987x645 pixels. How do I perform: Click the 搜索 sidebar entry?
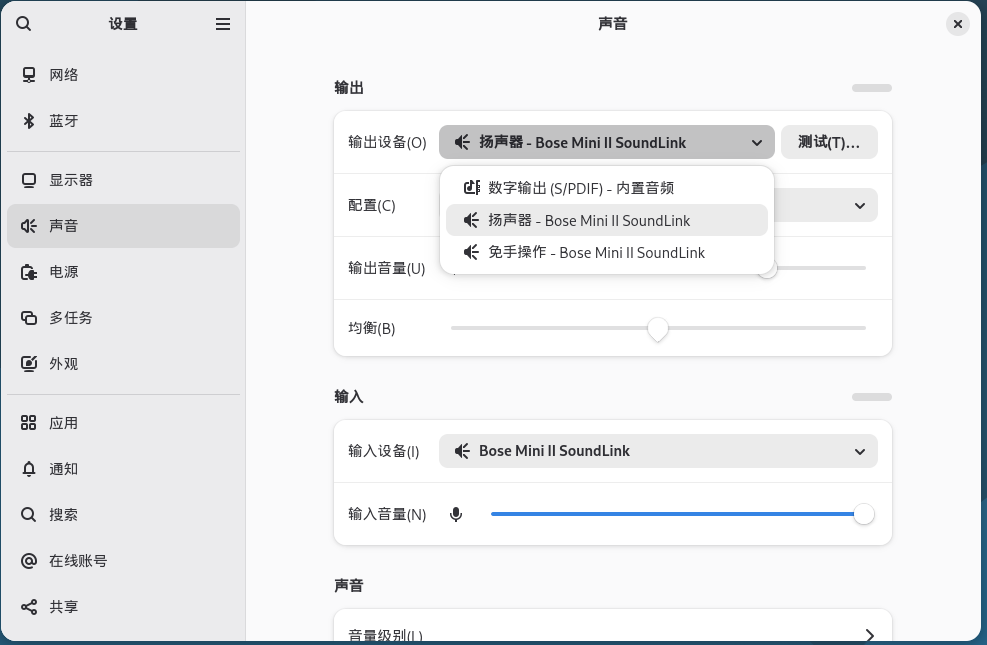click(x=123, y=515)
